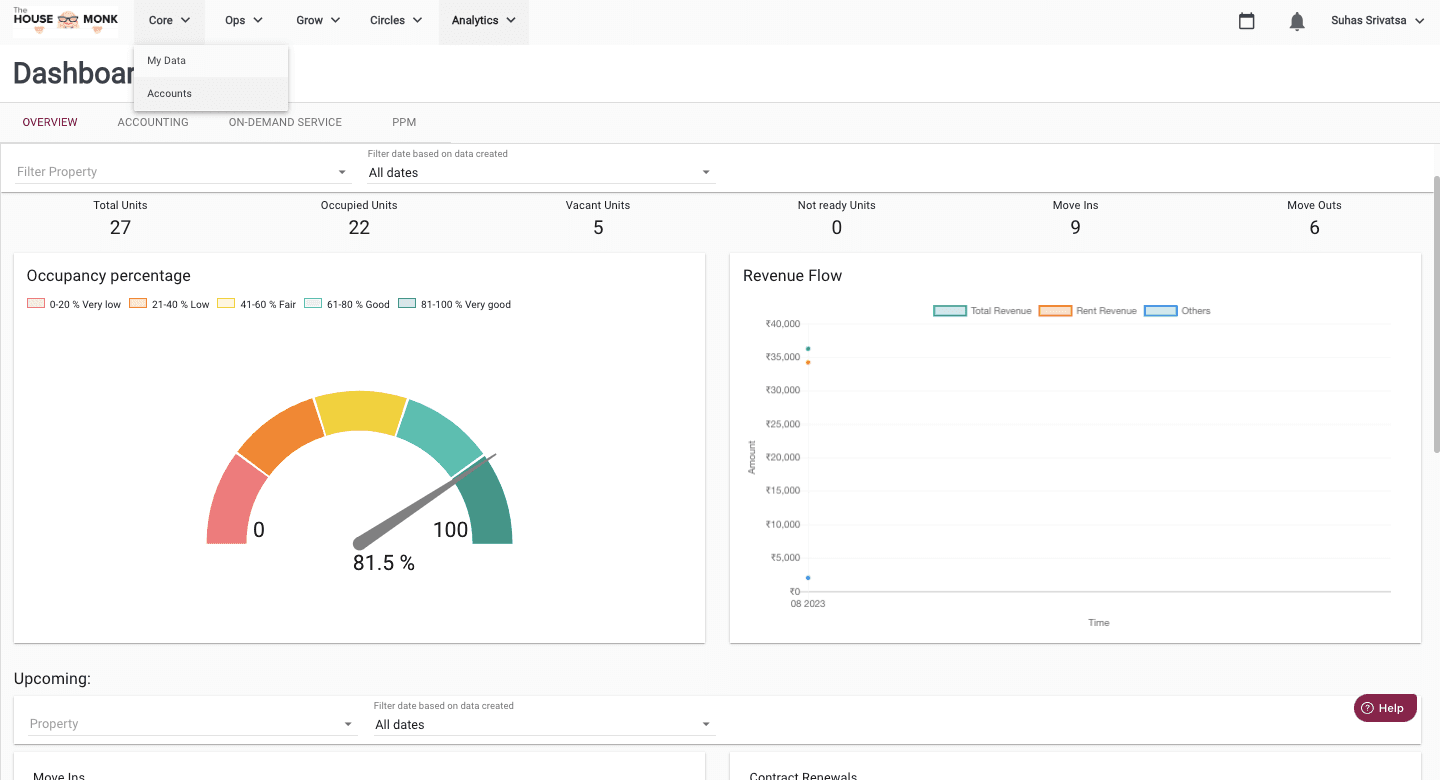Open the calendar icon in header
Viewport: 1440px width, 780px height.
tap(1246, 21)
